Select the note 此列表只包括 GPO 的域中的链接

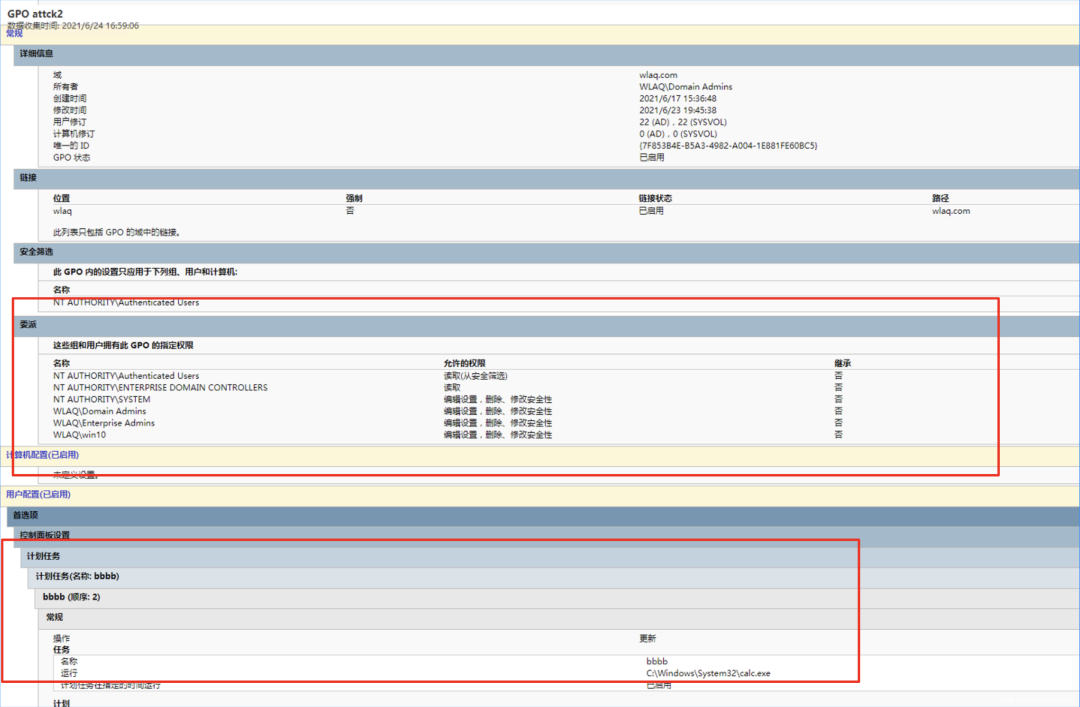click(x=117, y=232)
